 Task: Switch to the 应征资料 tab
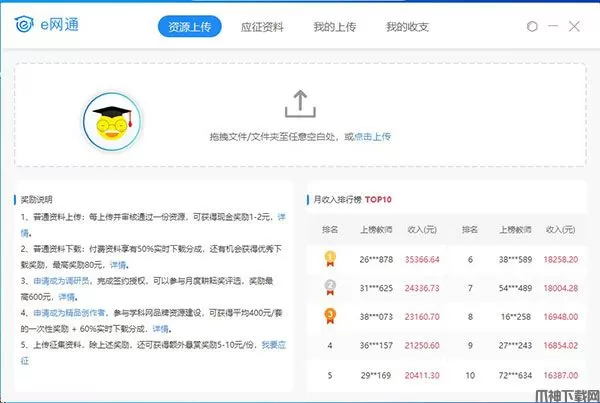(x=260, y=27)
